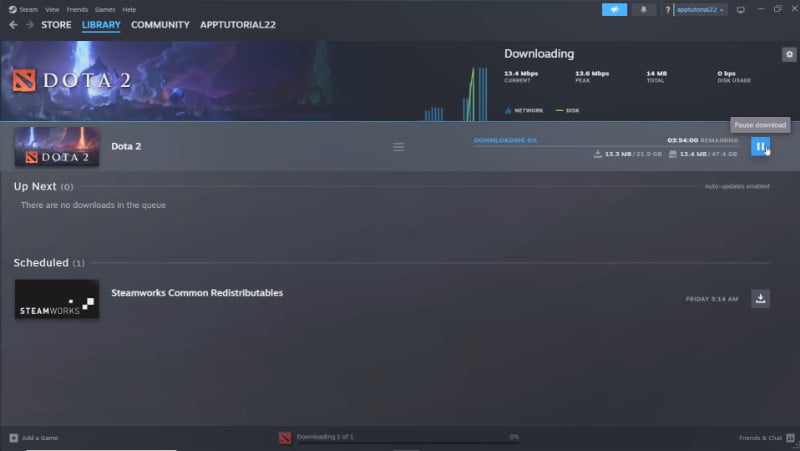This screenshot has width=800, height=451.
Task: Click the Friends & Chat label
Action: [760, 438]
